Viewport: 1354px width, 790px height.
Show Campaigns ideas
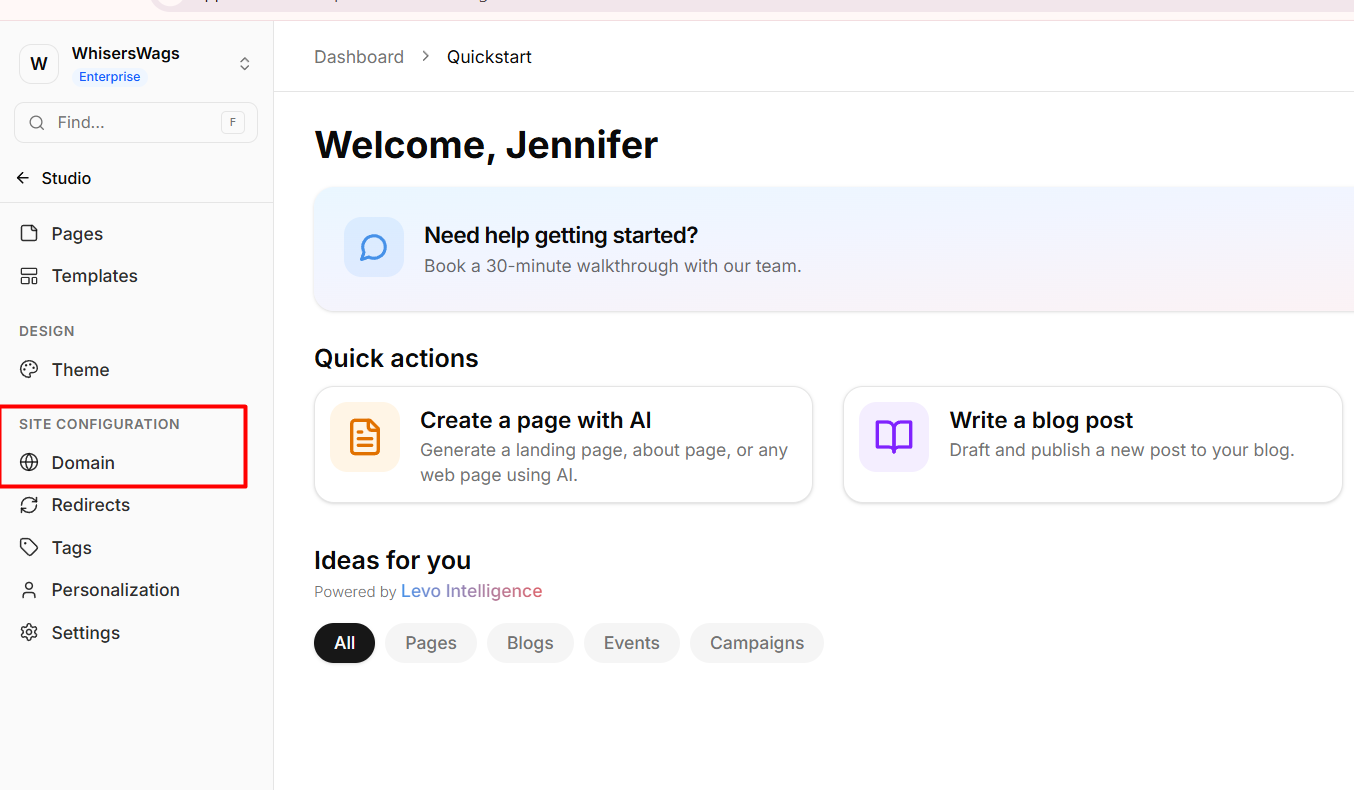pyautogui.click(x=756, y=643)
